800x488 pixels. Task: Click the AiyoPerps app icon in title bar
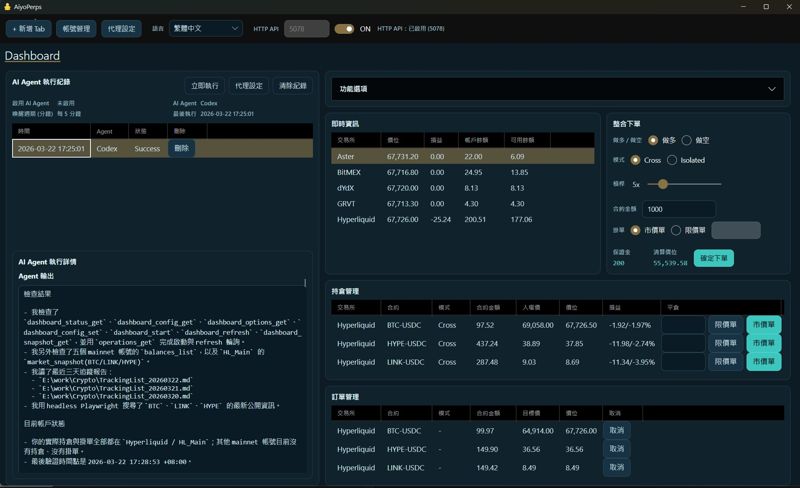coord(7,7)
